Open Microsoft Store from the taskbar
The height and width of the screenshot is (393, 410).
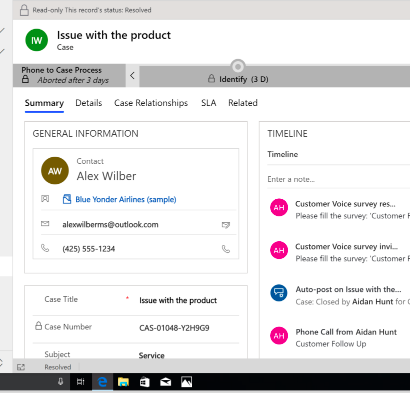[x=144, y=382]
